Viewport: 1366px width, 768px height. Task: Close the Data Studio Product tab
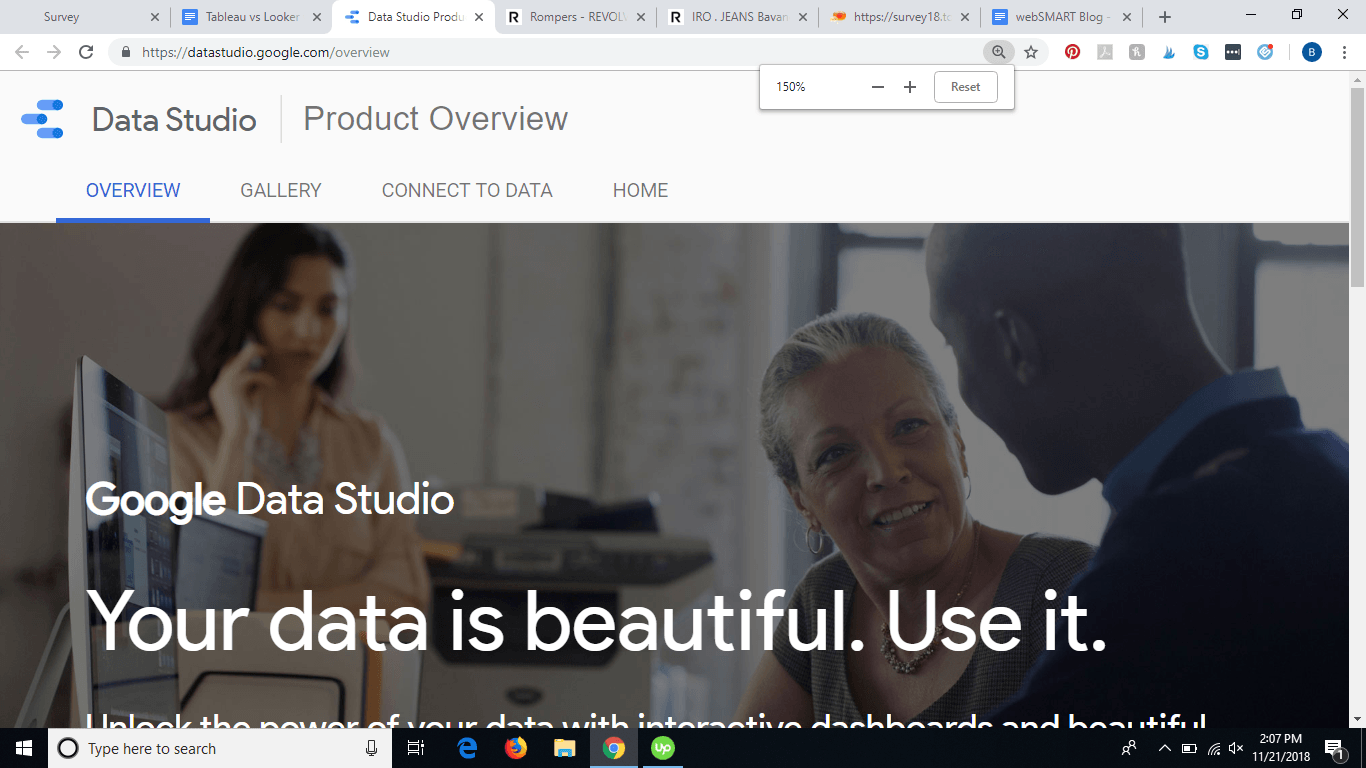pyautogui.click(x=479, y=17)
